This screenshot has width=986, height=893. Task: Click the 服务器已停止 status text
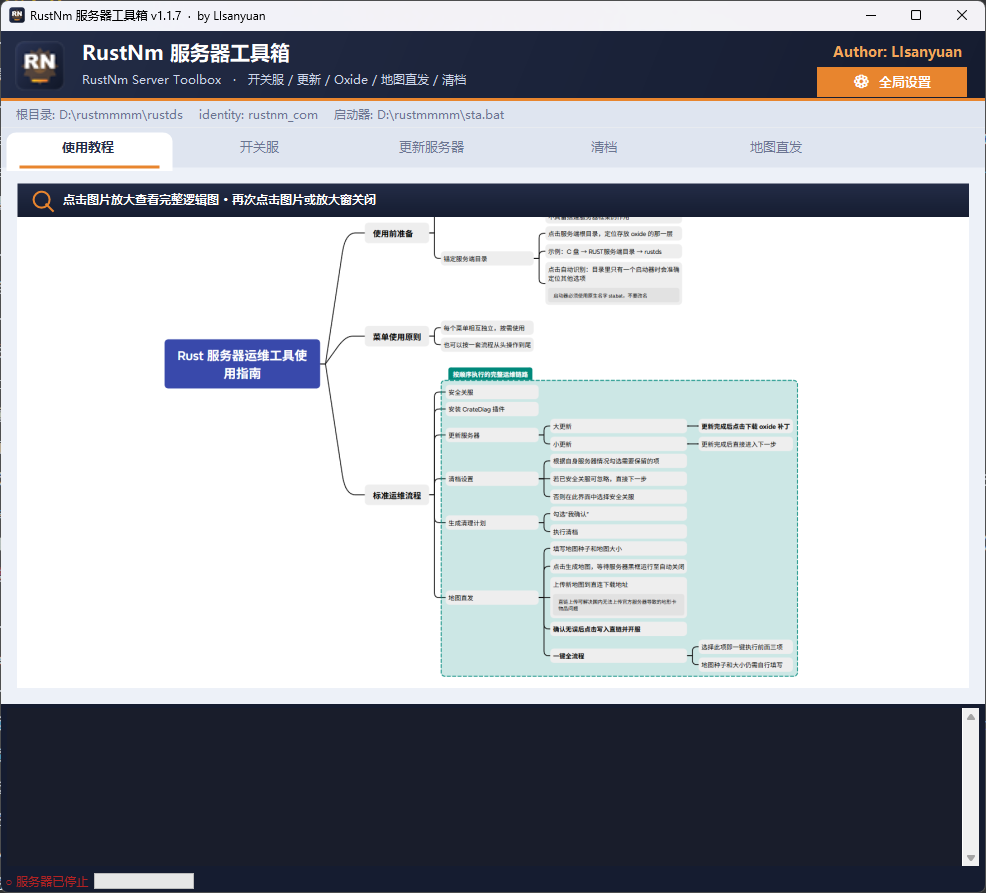[52, 882]
